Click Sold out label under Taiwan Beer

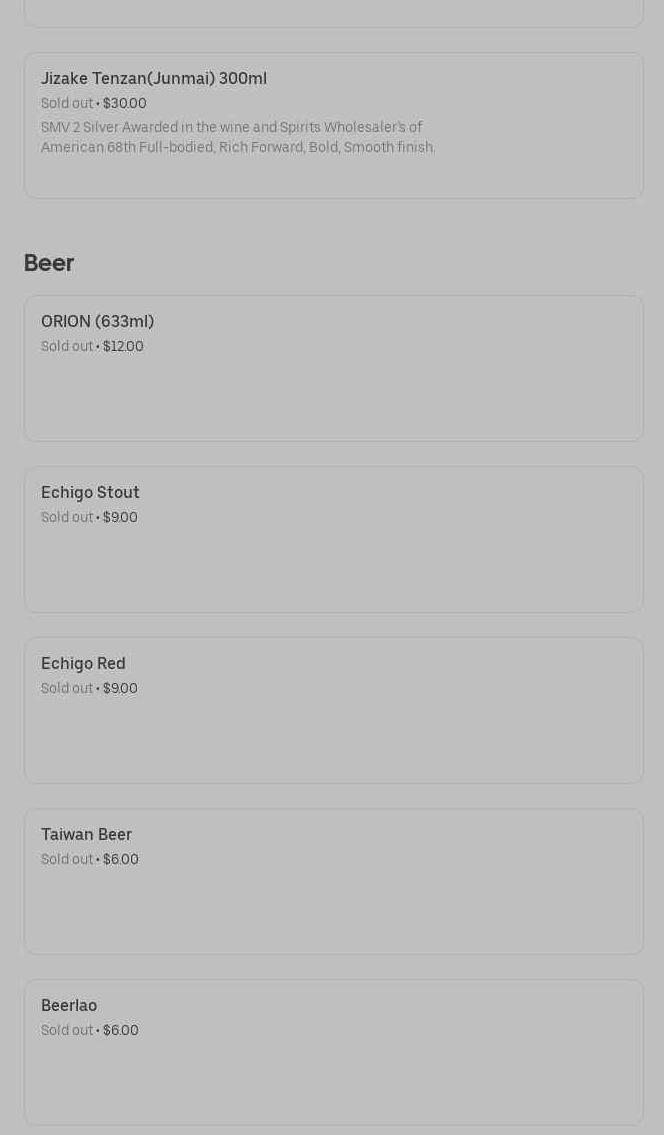pos(66,860)
